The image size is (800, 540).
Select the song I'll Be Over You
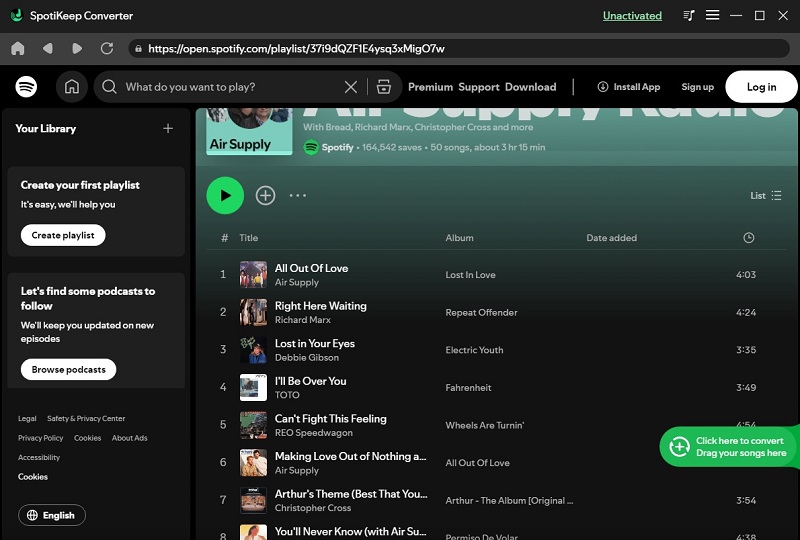pyautogui.click(x=310, y=381)
